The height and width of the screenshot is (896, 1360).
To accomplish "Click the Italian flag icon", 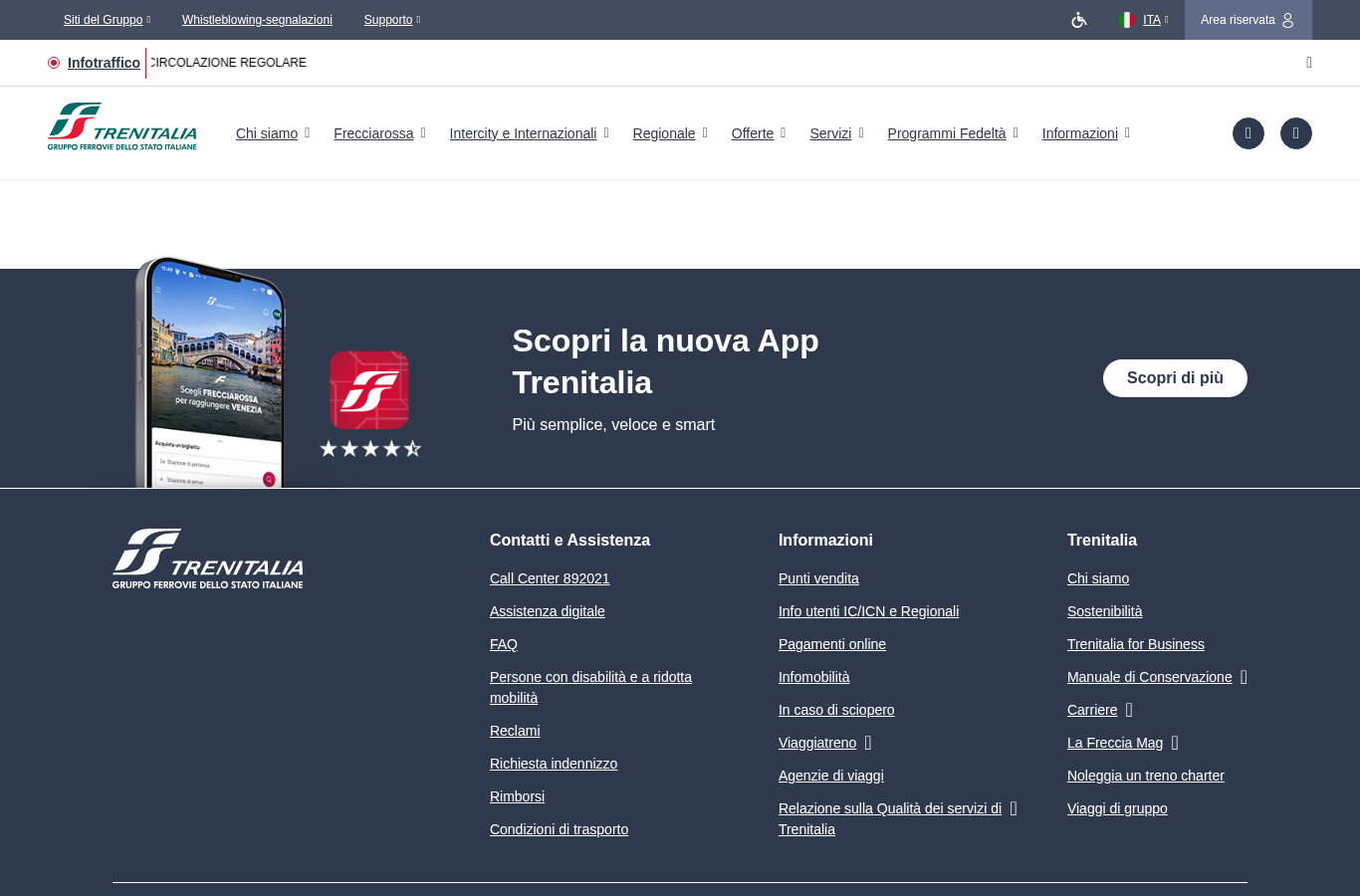I will click(x=1126, y=20).
